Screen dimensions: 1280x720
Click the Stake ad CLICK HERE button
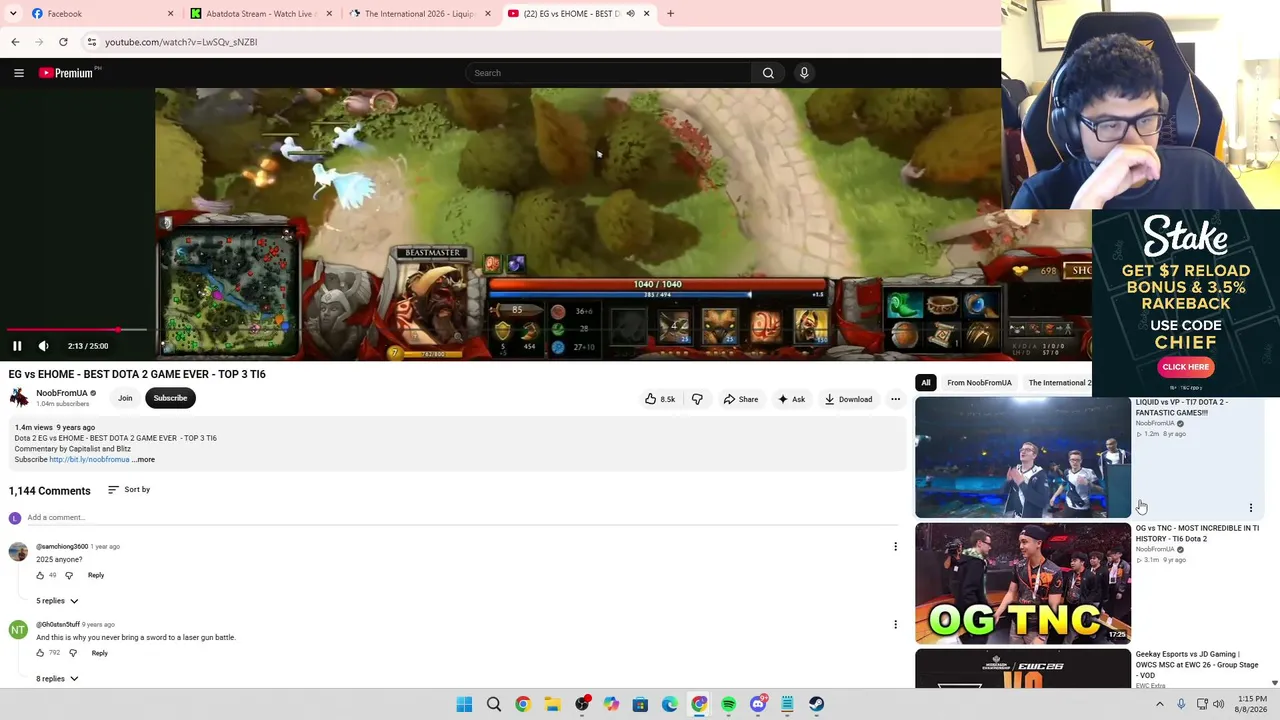(1185, 367)
